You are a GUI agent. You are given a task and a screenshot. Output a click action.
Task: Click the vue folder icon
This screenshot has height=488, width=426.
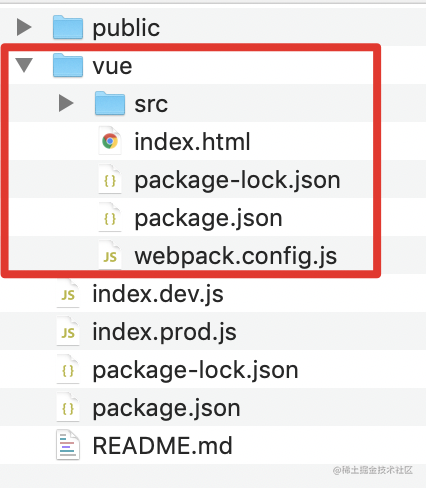68,65
